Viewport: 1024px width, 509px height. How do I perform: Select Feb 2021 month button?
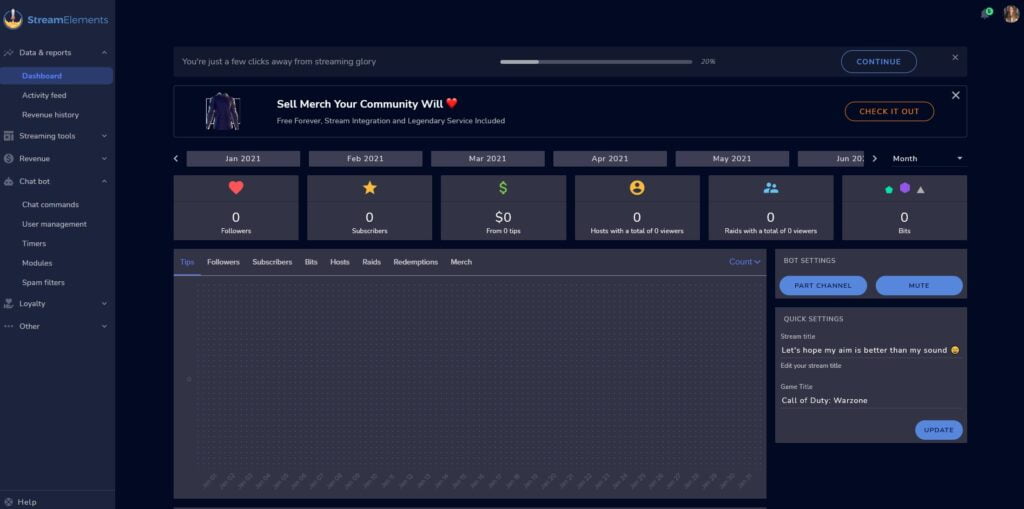(365, 159)
